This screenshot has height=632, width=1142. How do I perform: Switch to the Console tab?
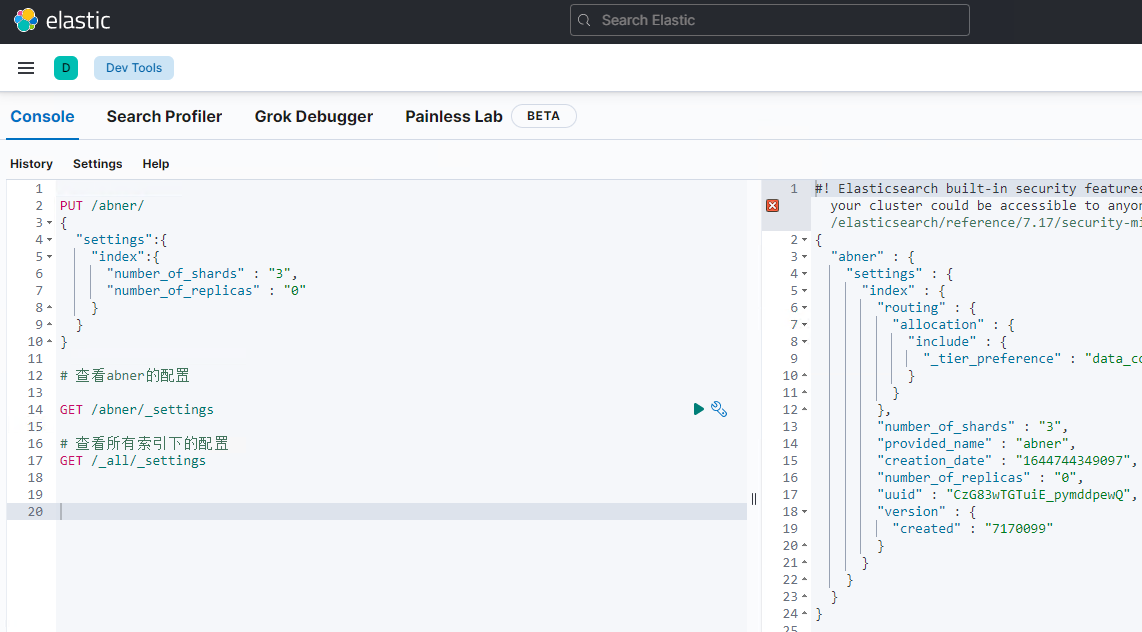[x=42, y=116]
